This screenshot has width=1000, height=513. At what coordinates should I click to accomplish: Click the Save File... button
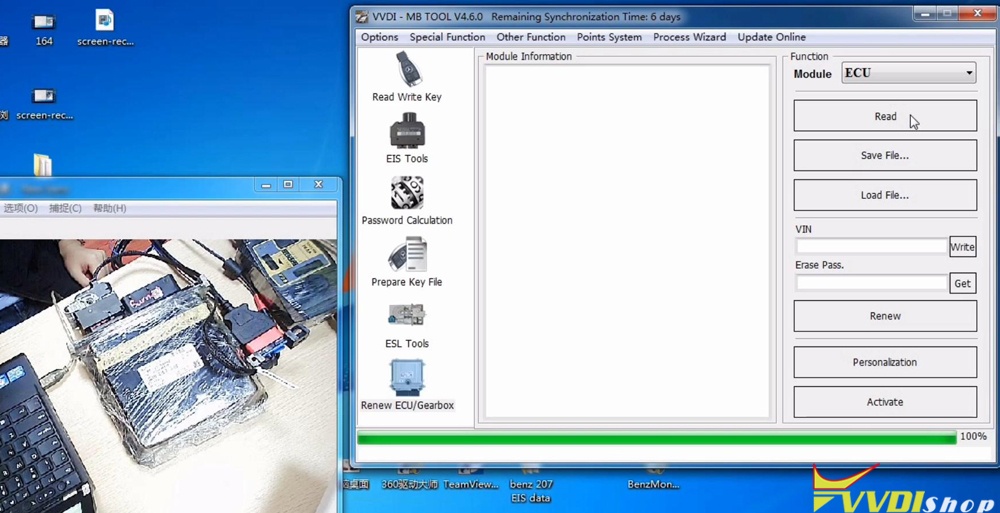click(x=885, y=155)
